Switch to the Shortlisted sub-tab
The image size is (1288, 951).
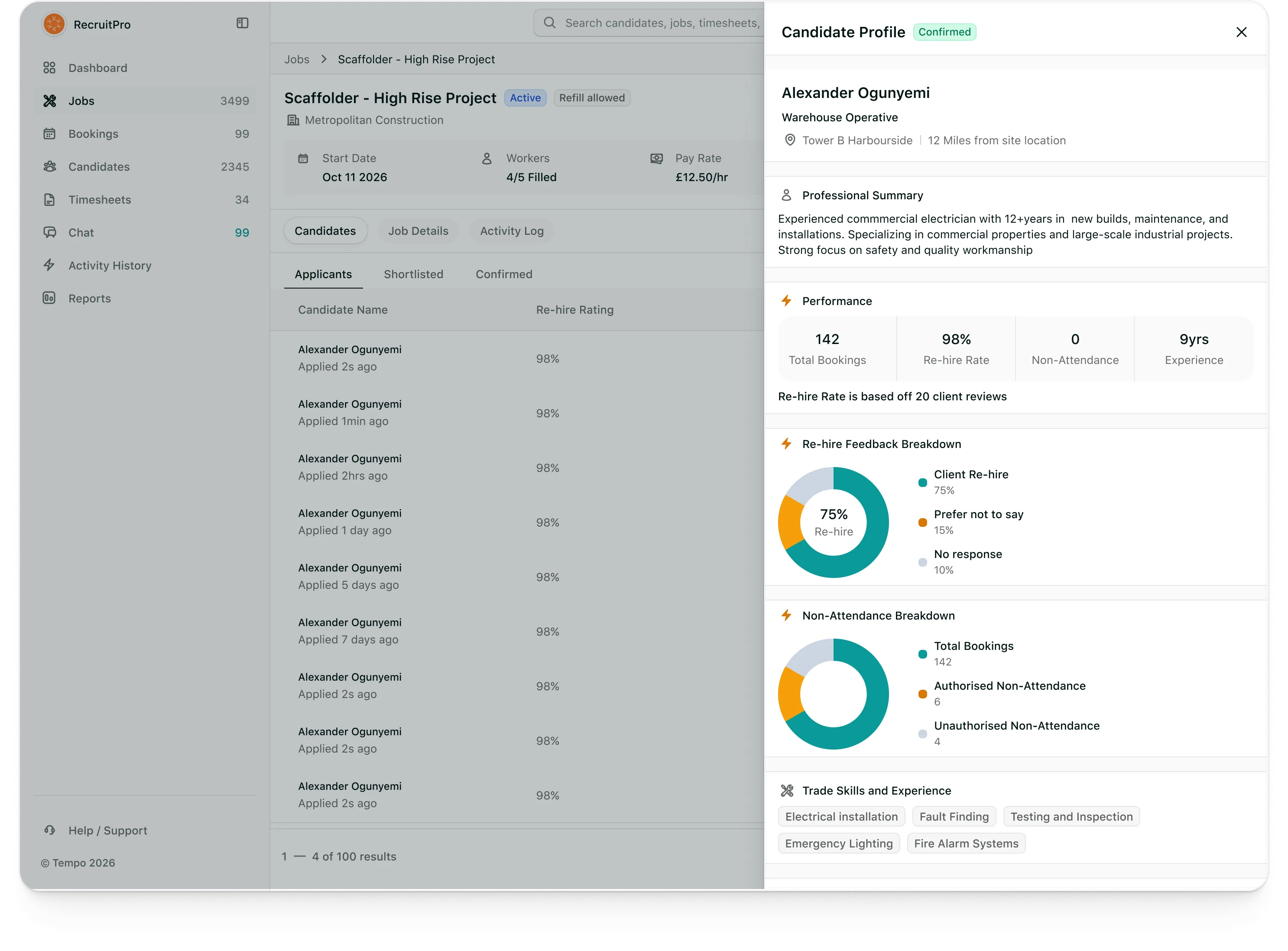413,274
